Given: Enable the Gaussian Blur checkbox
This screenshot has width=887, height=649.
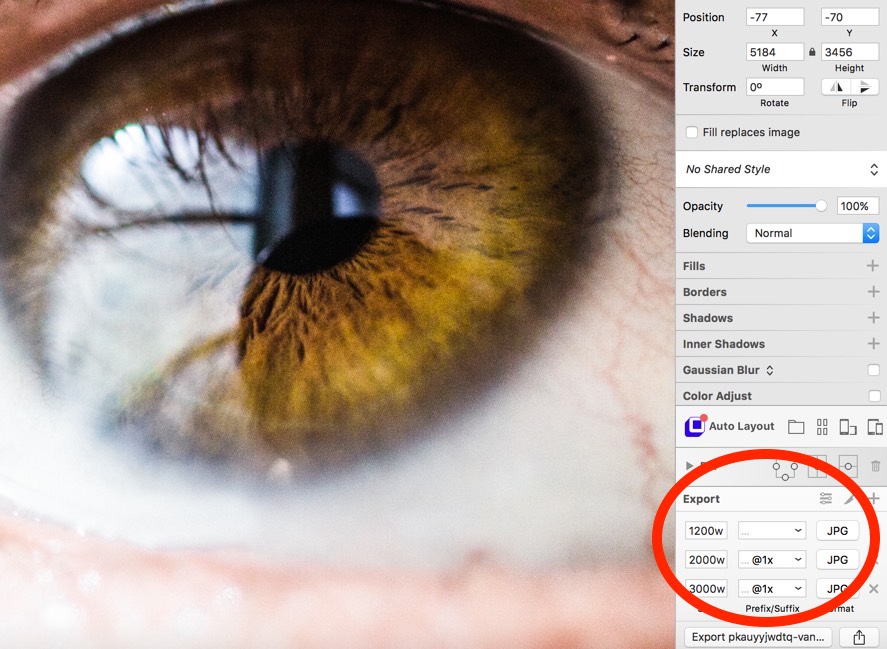Looking at the screenshot, I should tap(873, 370).
